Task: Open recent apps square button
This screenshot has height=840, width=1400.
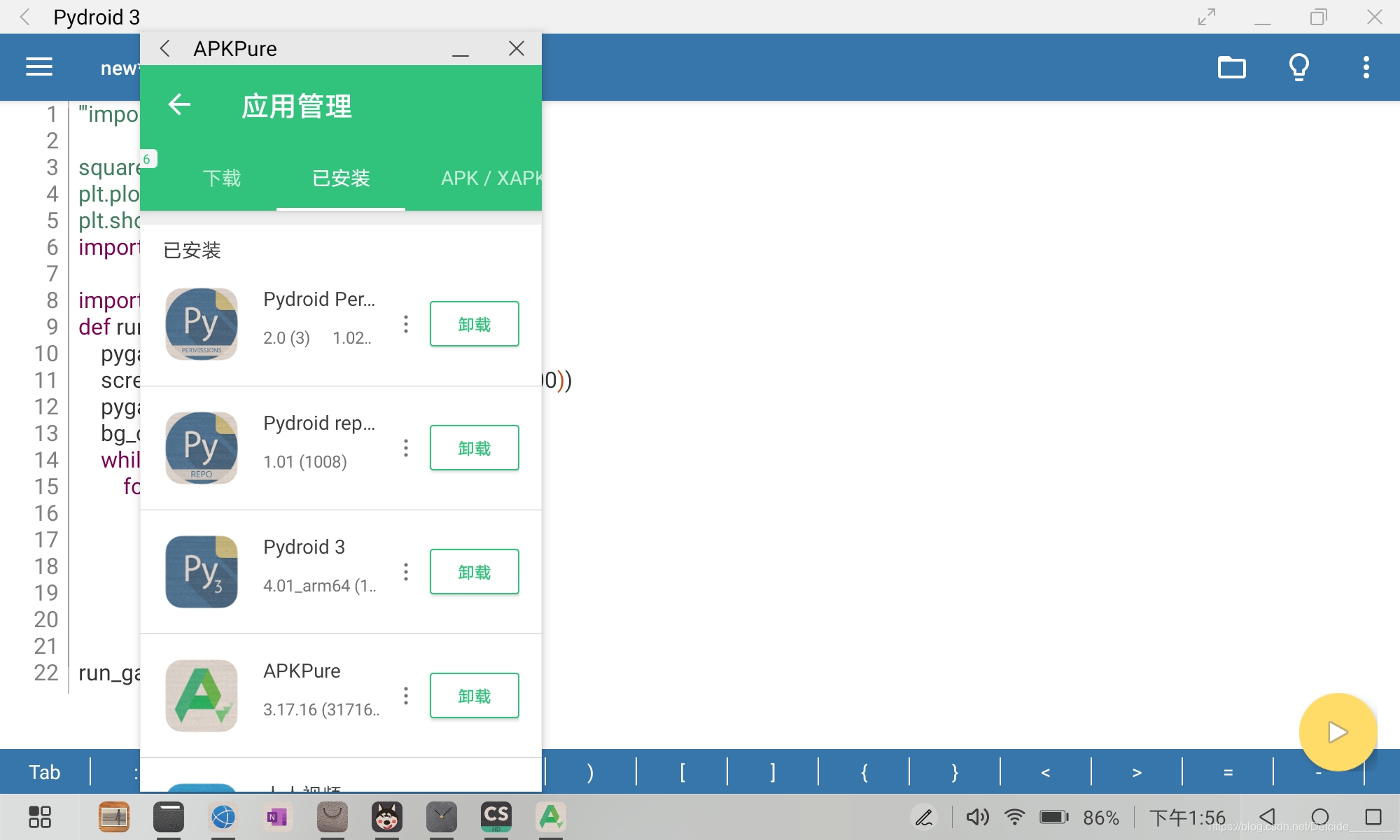Action: coord(1373,817)
